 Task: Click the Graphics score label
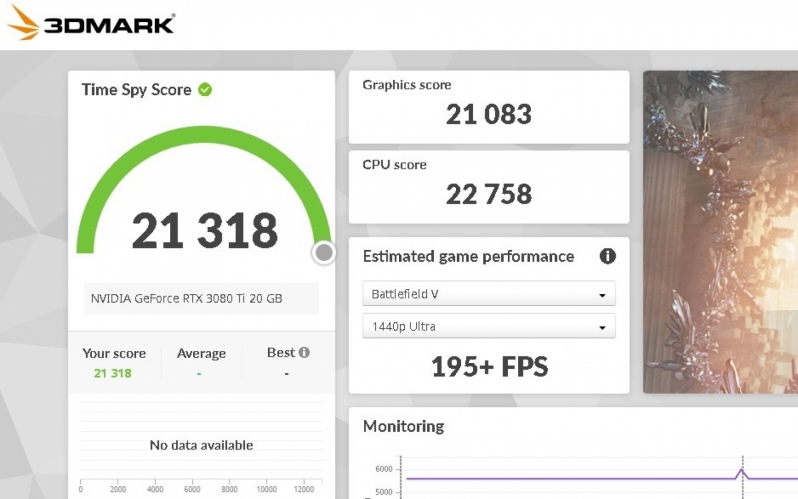[407, 85]
